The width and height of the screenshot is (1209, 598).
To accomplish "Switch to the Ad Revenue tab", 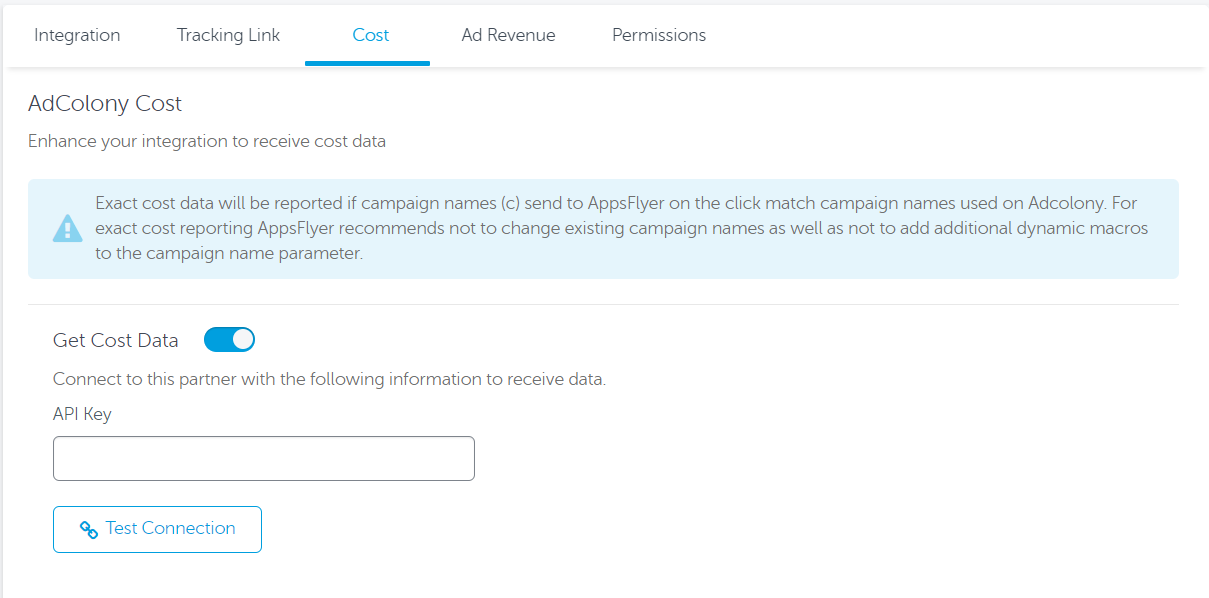I will pyautogui.click(x=508, y=35).
